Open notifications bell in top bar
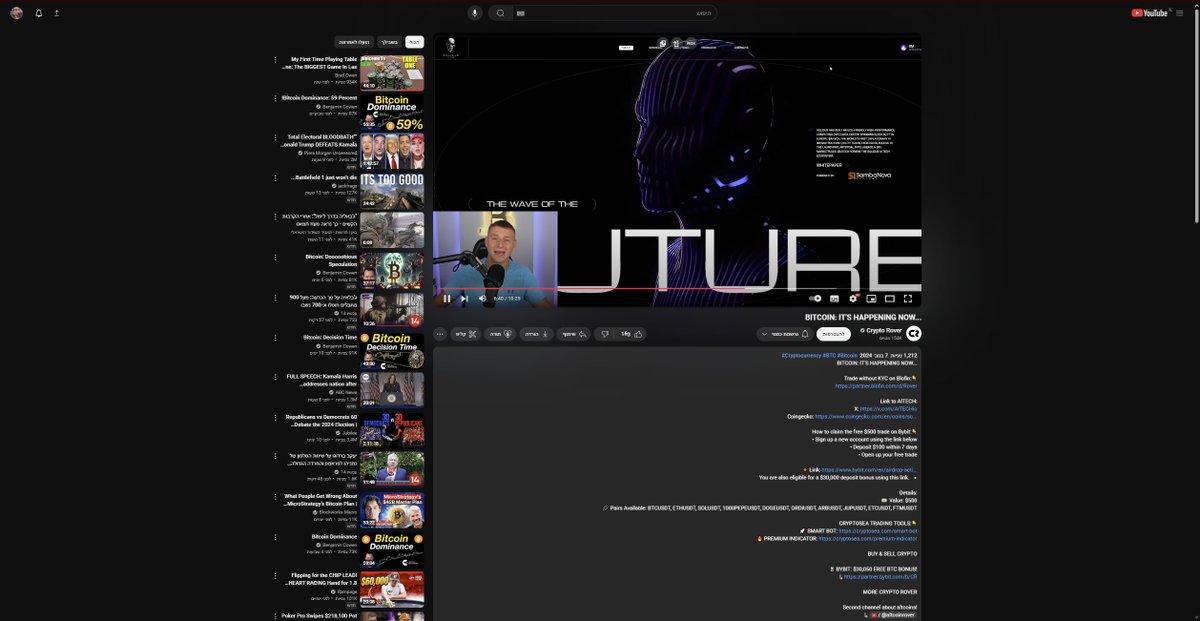The width and height of the screenshot is (1200, 621). [x=39, y=13]
